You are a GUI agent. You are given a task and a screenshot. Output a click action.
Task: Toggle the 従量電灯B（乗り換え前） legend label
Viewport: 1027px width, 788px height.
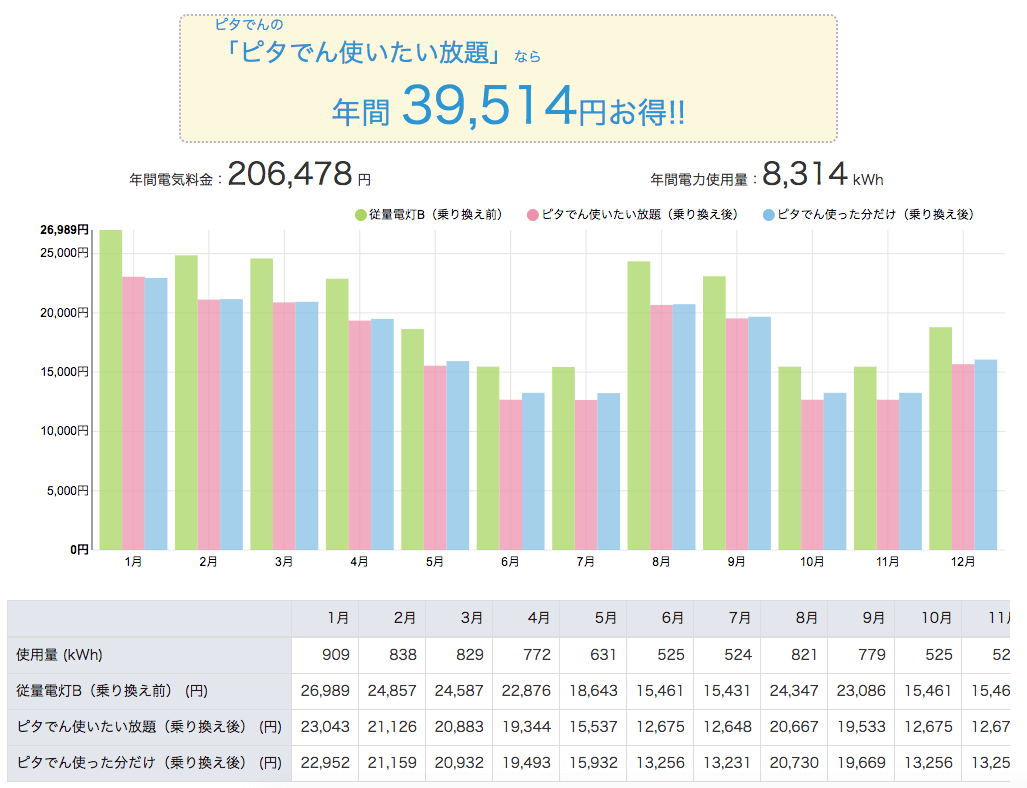(436, 215)
